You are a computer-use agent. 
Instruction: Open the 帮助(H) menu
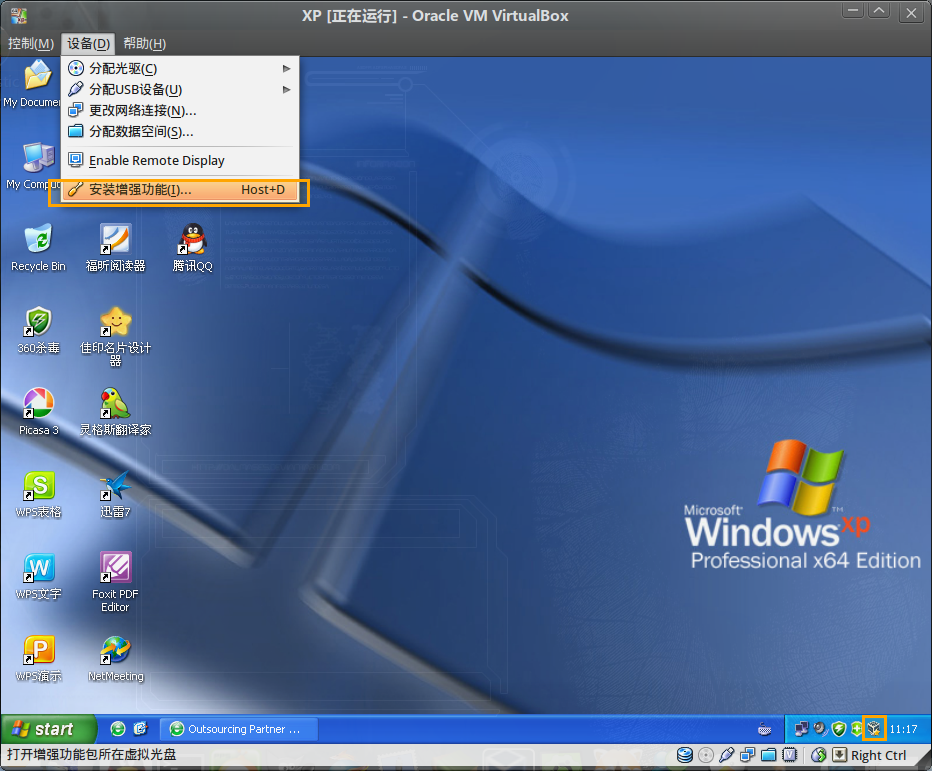click(144, 43)
